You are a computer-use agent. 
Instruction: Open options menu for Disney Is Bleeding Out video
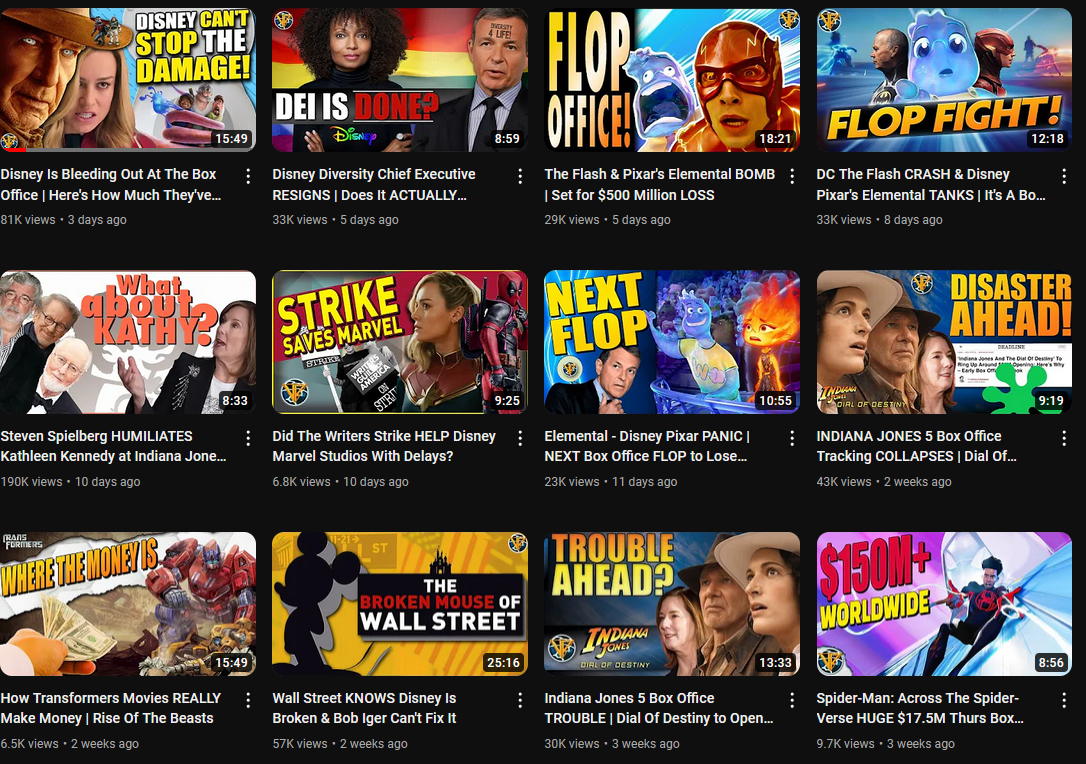pyautogui.click(x=248, y=176)
